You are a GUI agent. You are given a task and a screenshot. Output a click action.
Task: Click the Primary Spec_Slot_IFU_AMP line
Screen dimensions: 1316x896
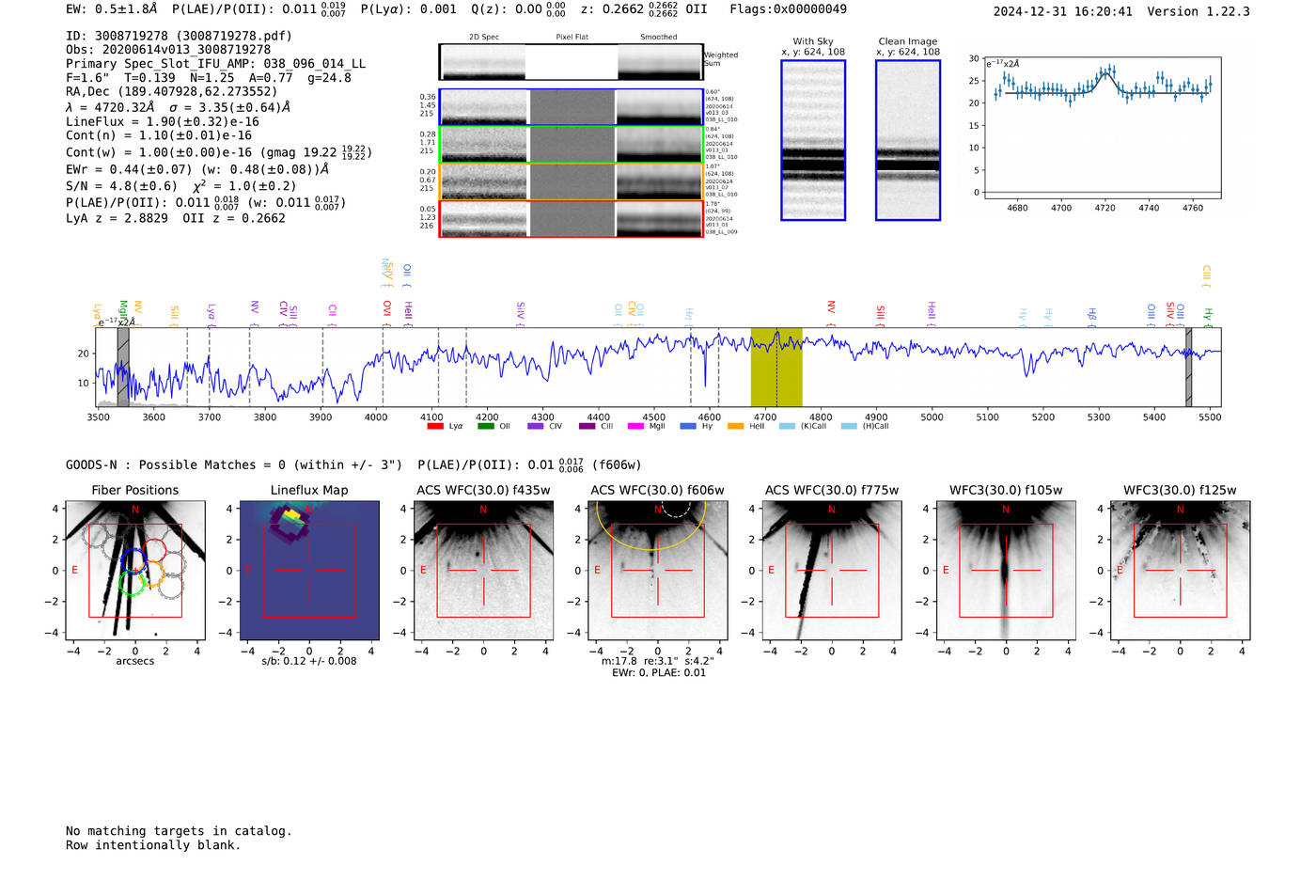[216, 64]
